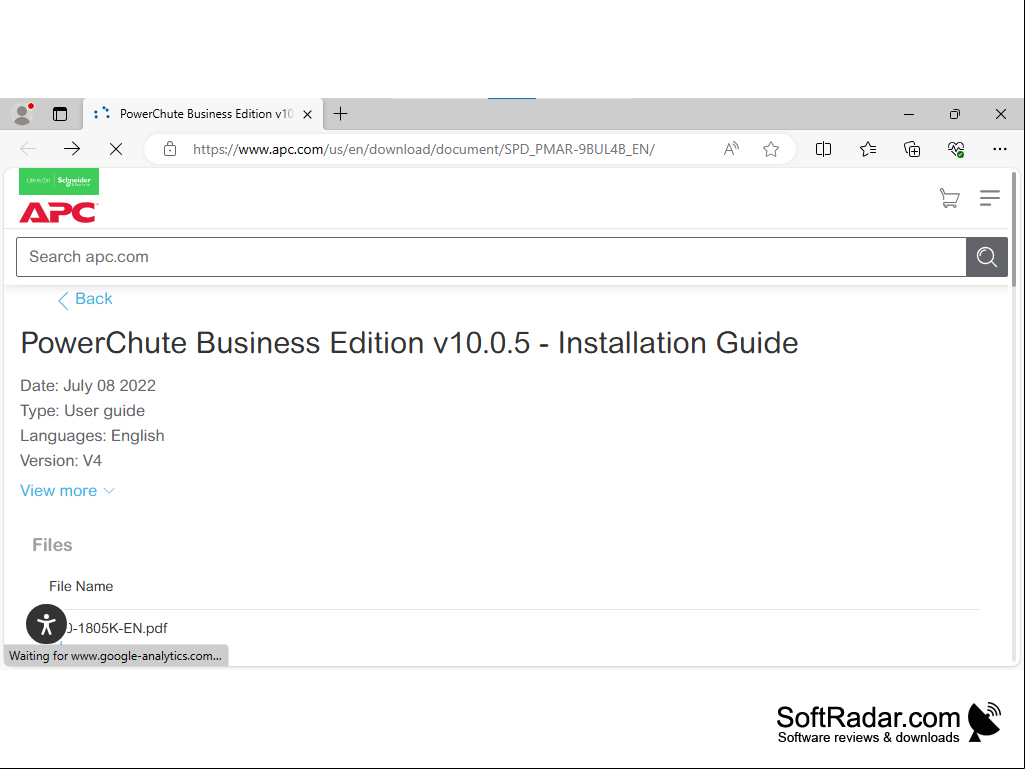Click the 'Files' section heading
Screen dimensions: 1025x769
pos(52,545)
